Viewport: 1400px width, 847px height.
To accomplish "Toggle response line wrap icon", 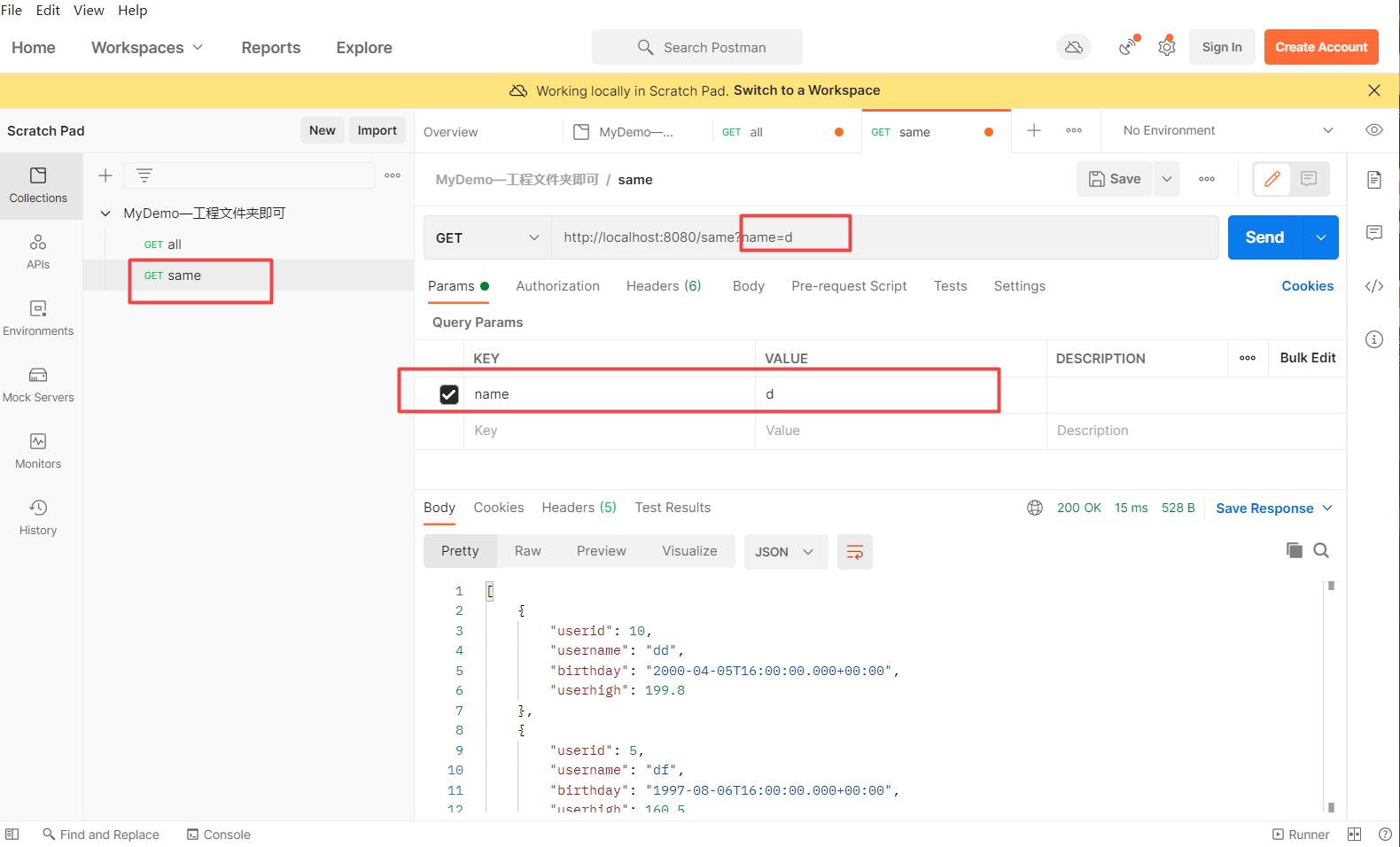I will pyautogui.click(x=855, y=552).
